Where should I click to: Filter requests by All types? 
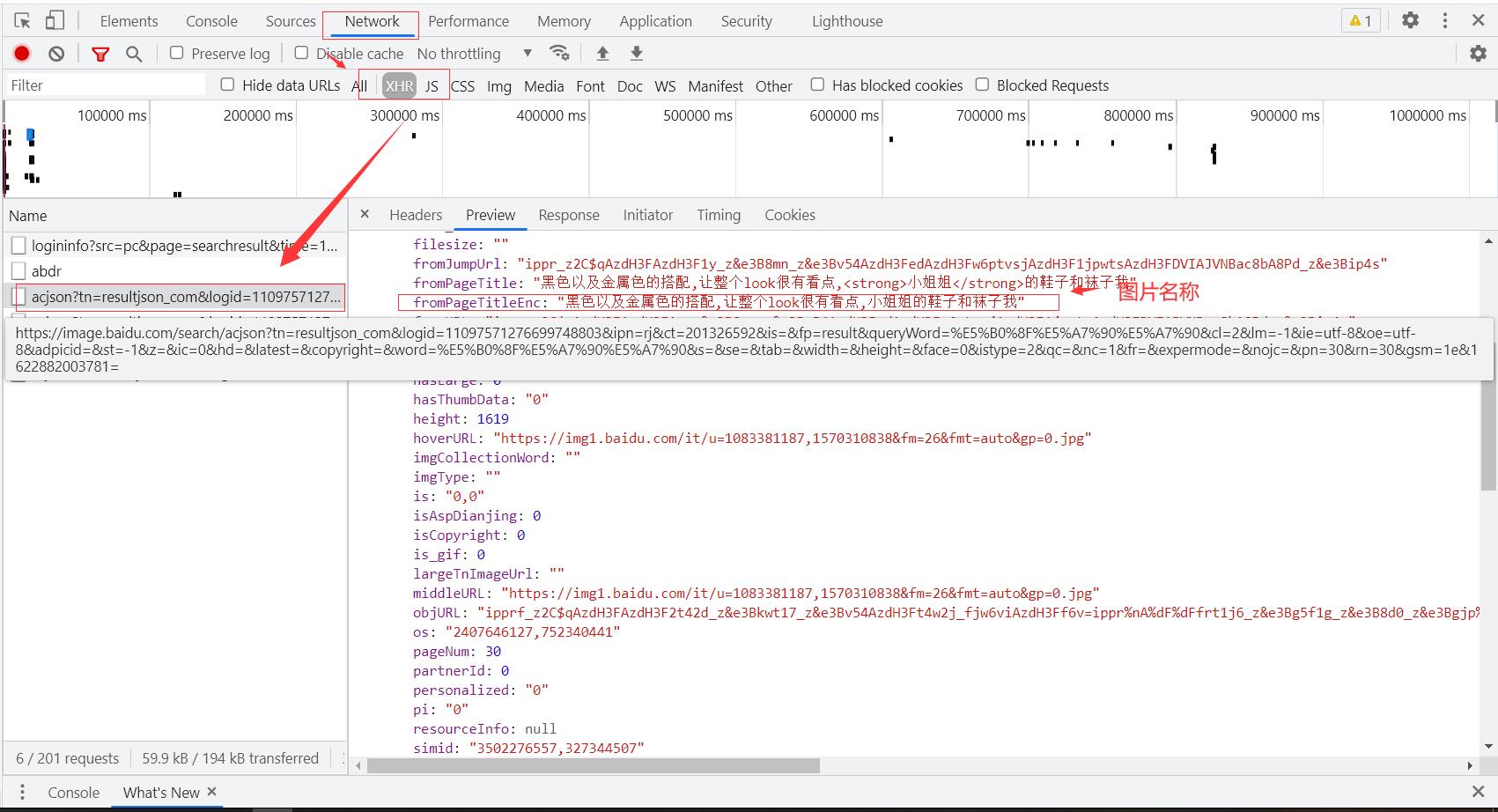(x=359, y=85)
